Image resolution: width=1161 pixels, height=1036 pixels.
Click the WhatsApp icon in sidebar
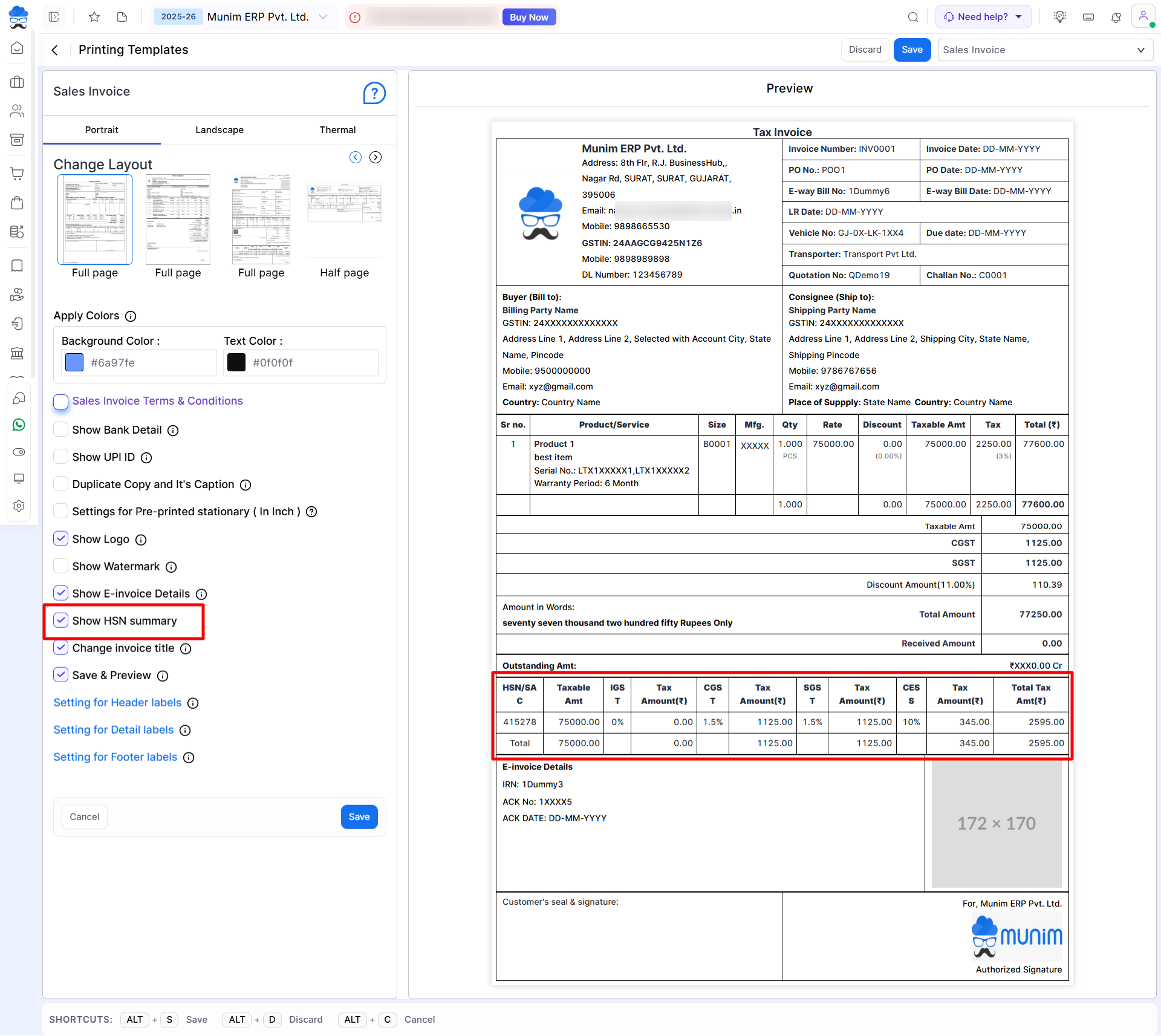19,425
